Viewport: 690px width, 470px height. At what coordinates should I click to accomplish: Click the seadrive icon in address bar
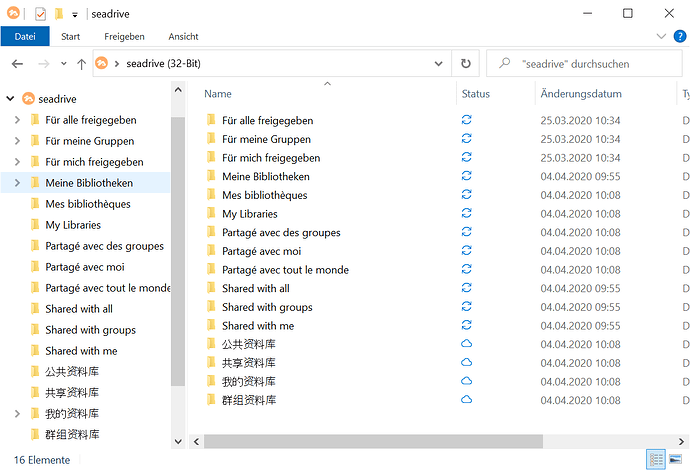[102, 63]
